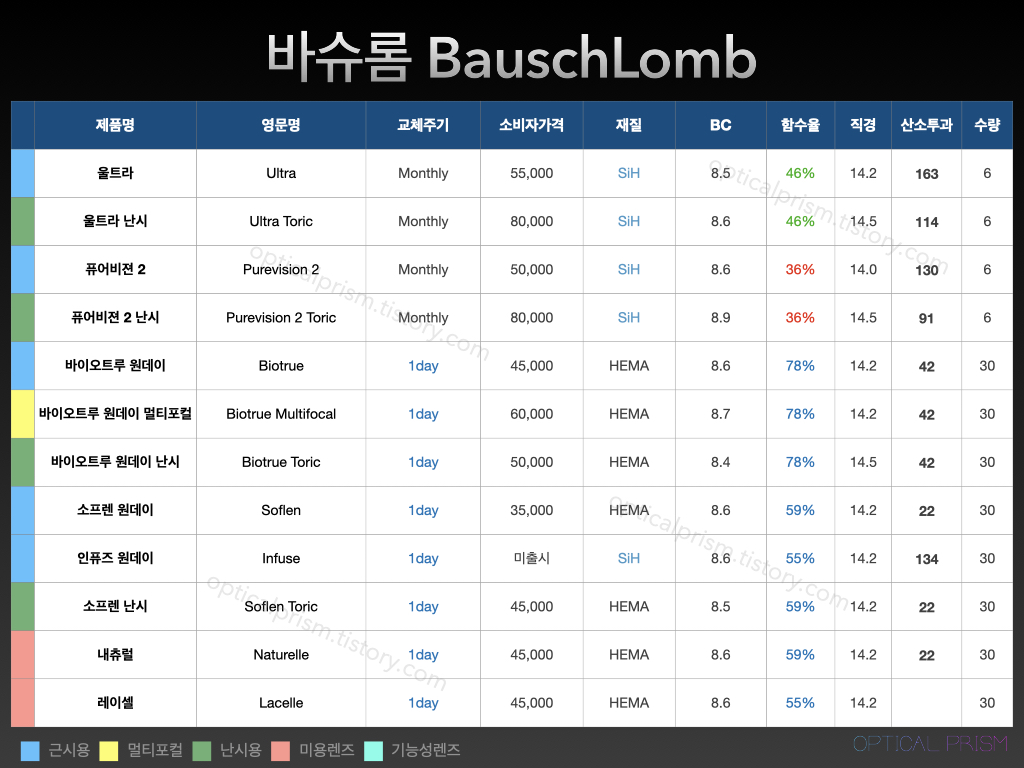Click the 바이오트루 원데이 난시 cell
The image size is (1024, 768).
click(x=115, y=462)
